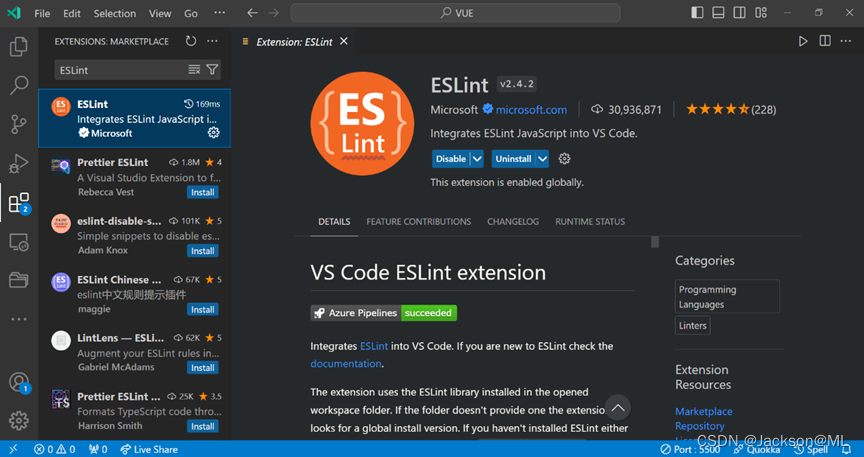Install LintLens by Gabriel McAdams
Viewport: 864px width, 457px height.
pyautogui.click(x=203, y=368)
